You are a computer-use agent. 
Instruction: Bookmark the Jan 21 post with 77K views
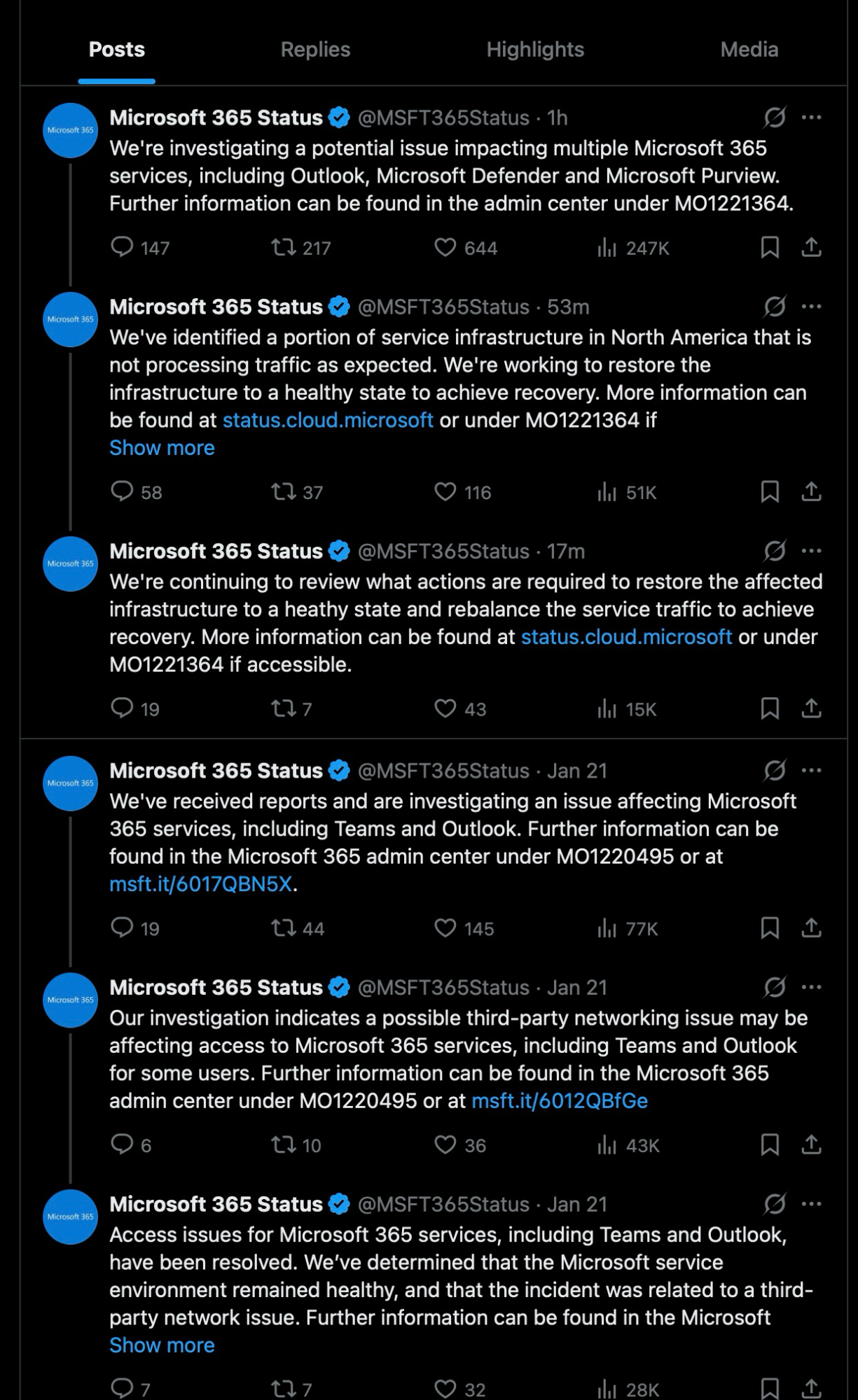770,927
